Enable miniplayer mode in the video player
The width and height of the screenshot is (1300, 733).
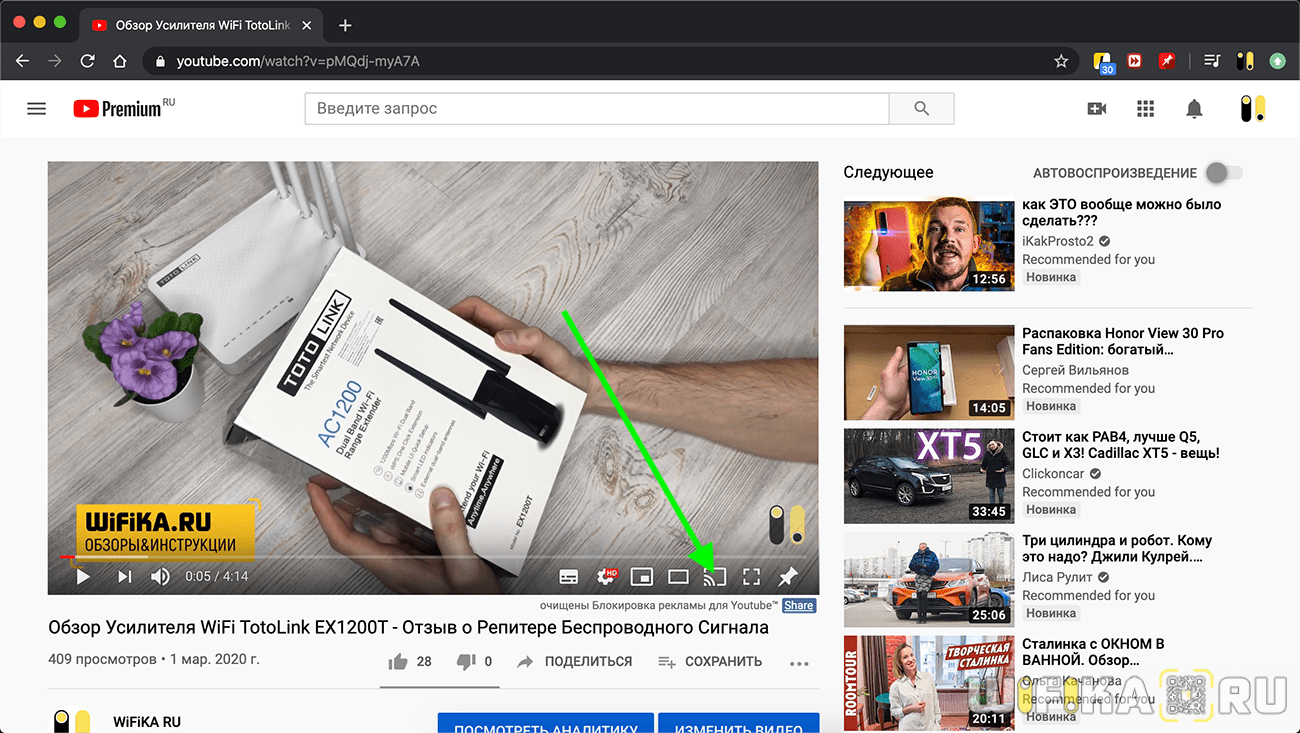[x=642, y=577]
